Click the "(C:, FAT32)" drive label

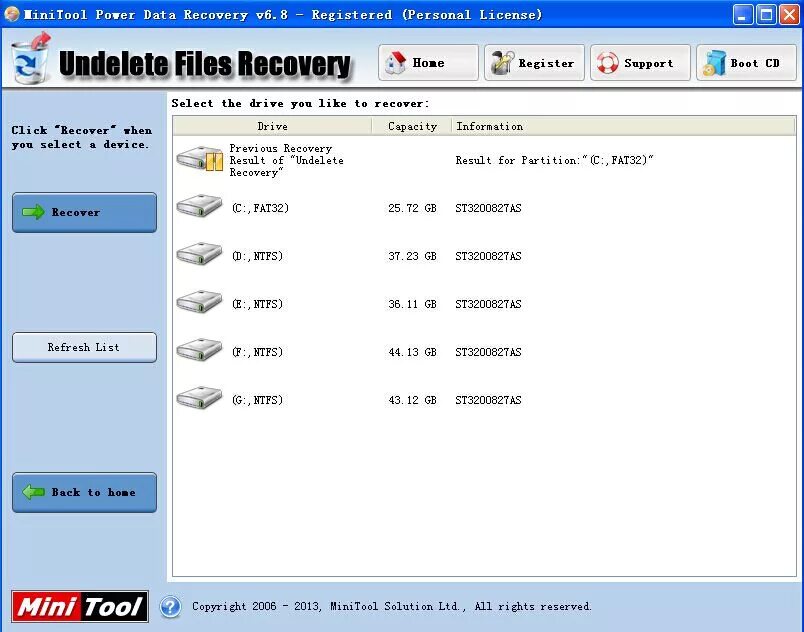click(x=260, y=208)
